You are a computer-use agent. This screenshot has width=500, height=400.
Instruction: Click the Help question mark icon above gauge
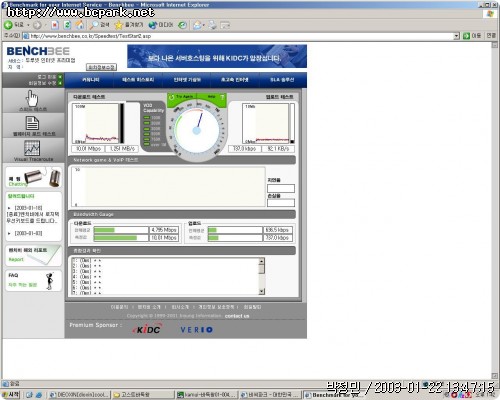coord(222,97)
